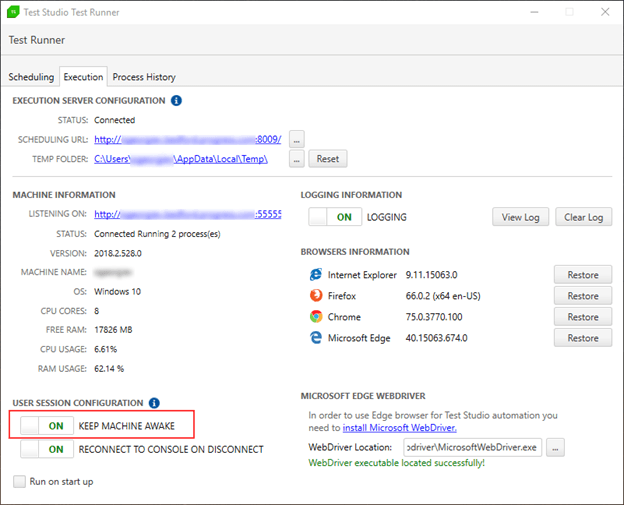
Task: Enable the Run on start up checkbox
Action: point(20,482)
